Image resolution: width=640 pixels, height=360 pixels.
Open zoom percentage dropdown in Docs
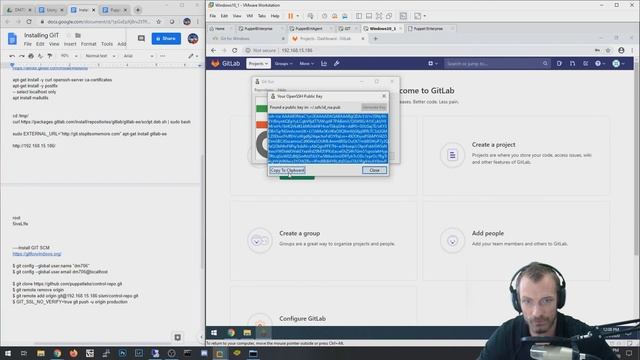click(68, 56)
